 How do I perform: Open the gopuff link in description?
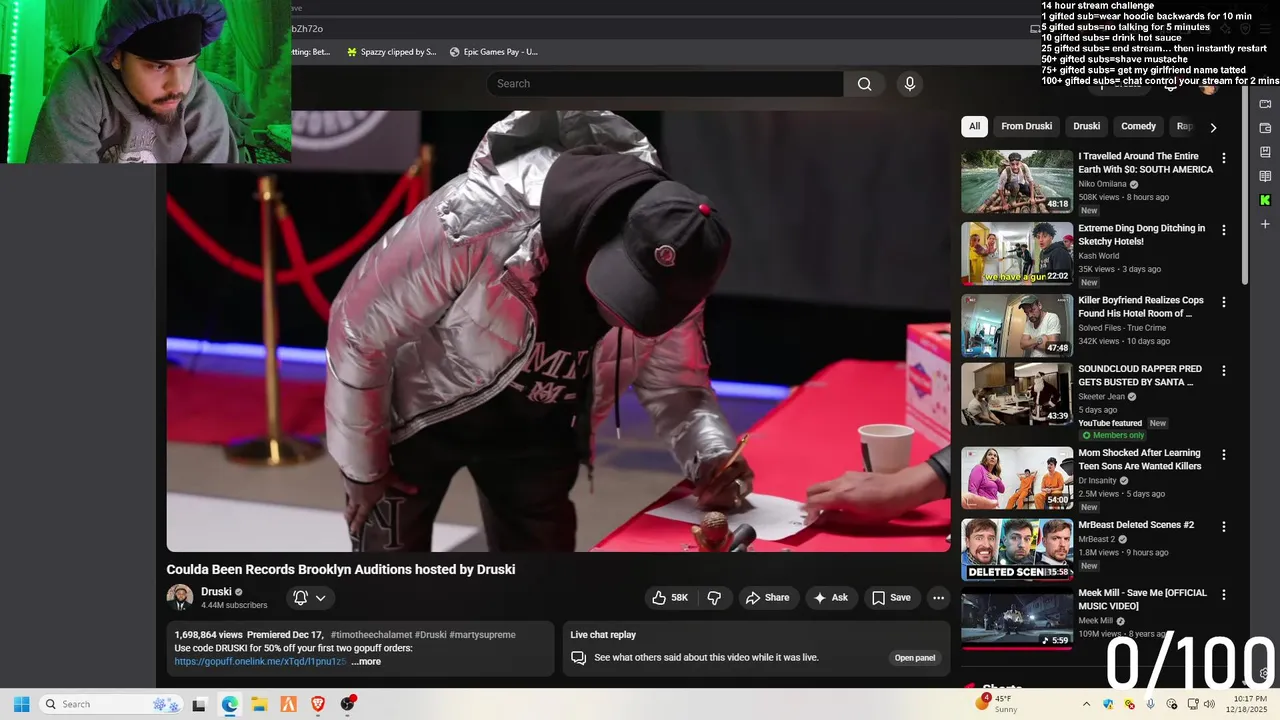[260, 662]
